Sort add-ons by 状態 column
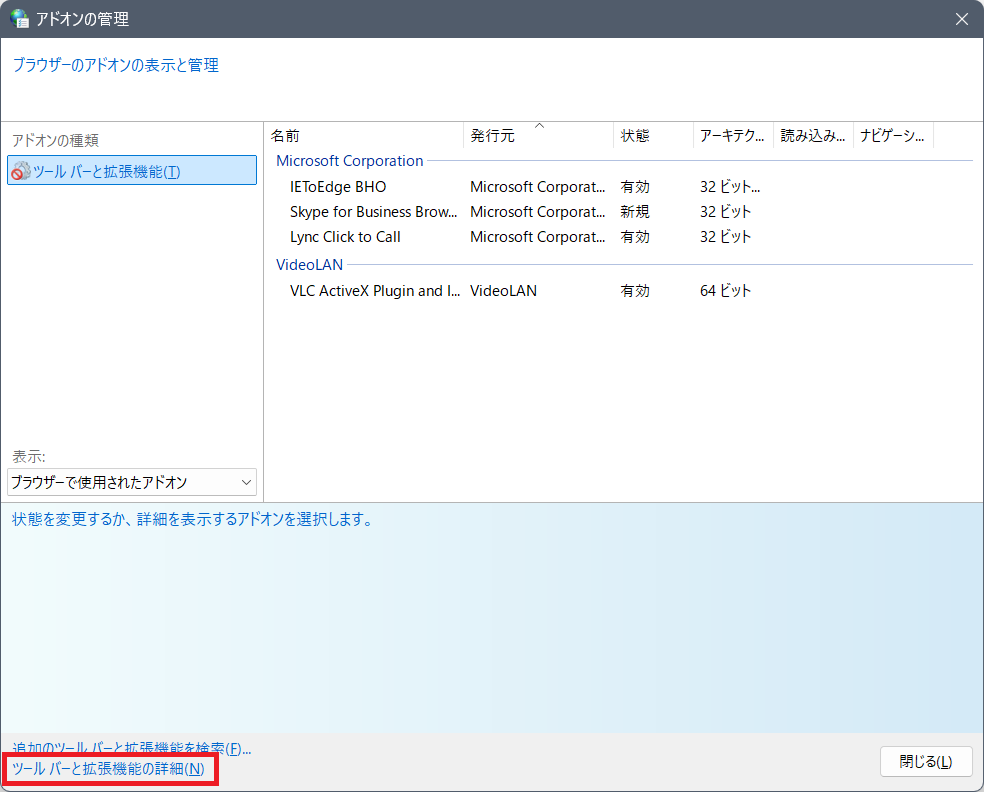 point(652,136)
